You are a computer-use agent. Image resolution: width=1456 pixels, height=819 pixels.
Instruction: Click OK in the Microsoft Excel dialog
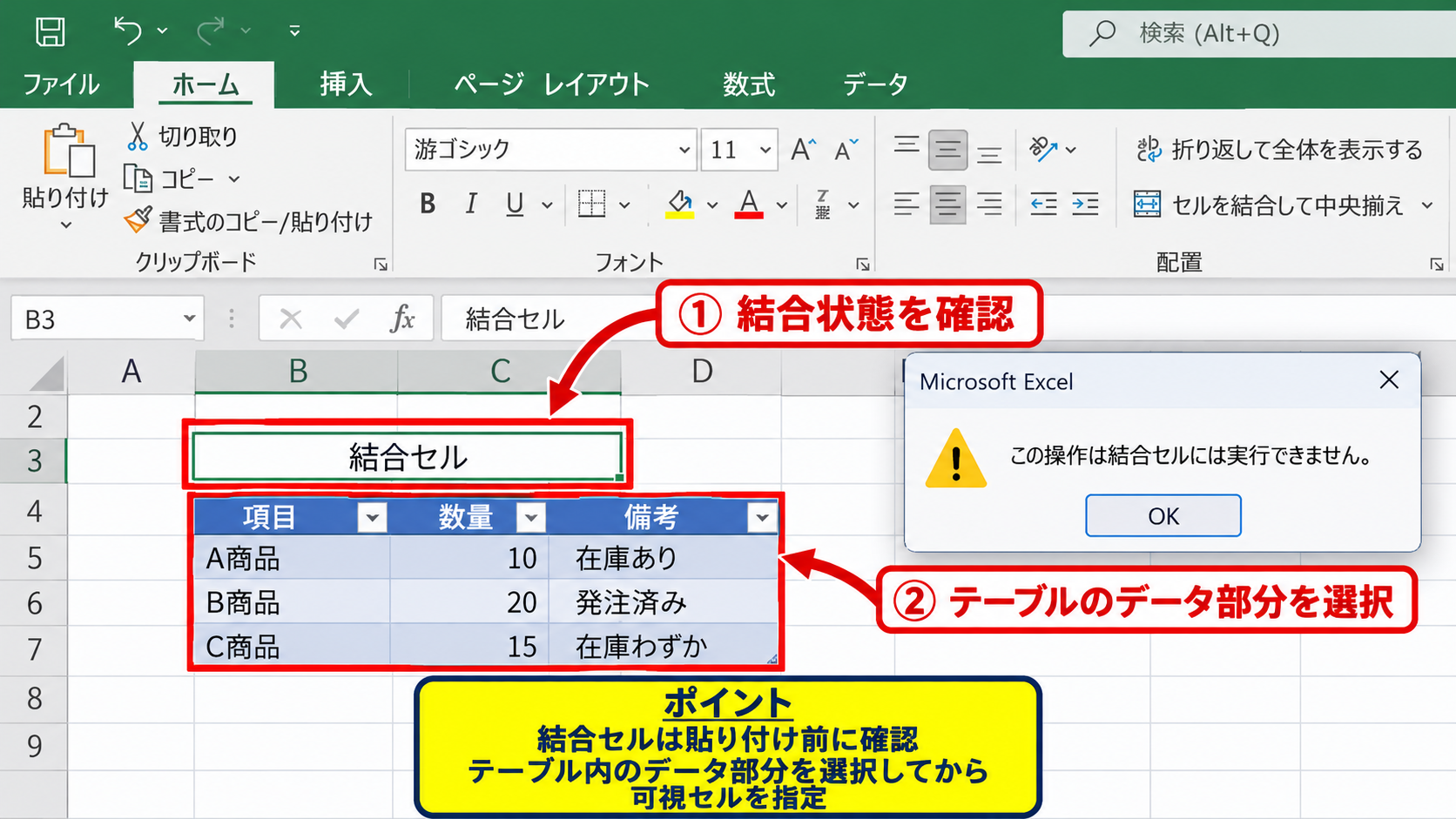coord(1163,516)
